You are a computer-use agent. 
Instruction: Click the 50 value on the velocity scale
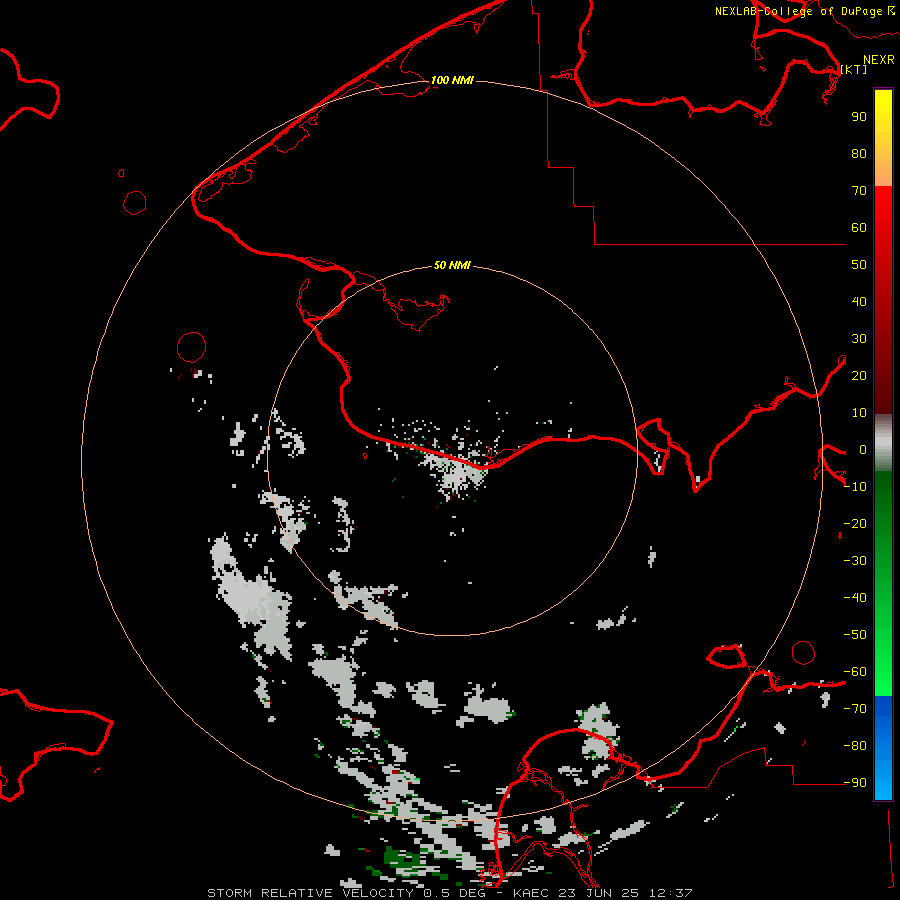click(x=859, y=265)
